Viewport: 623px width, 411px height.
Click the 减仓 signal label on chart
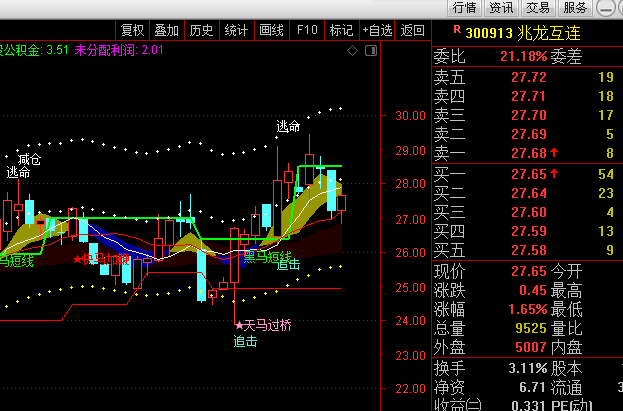(x=29, y=160)
